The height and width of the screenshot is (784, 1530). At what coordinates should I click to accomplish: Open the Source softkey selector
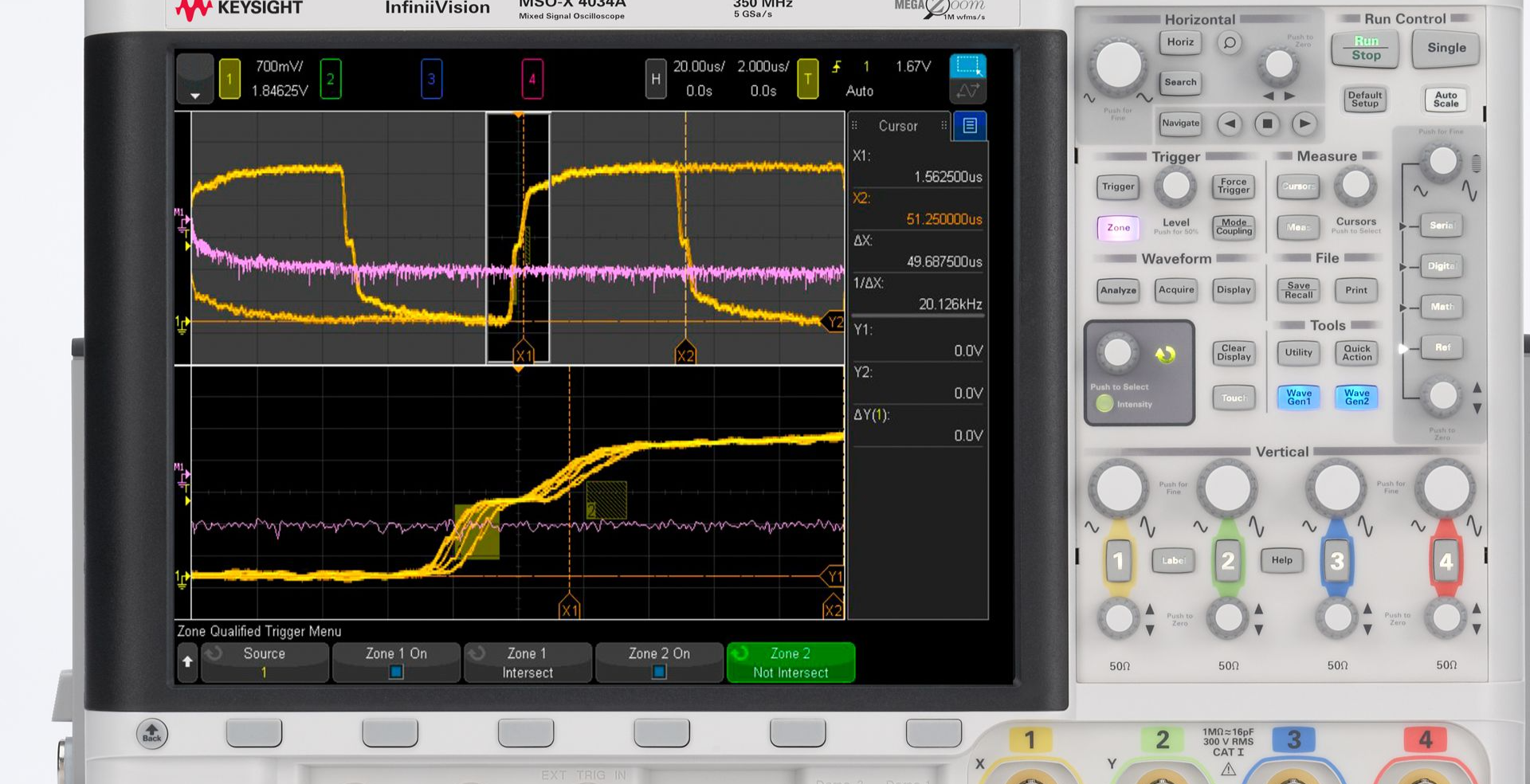265,662
